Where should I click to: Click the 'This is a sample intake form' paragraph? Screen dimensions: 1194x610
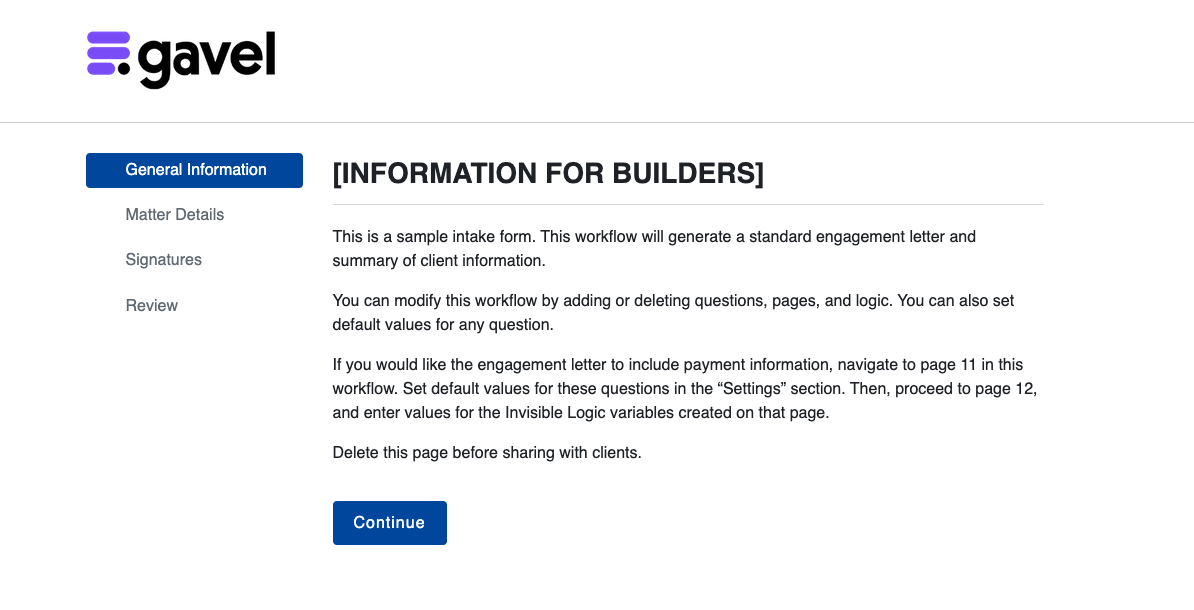[x=654, y=248]
